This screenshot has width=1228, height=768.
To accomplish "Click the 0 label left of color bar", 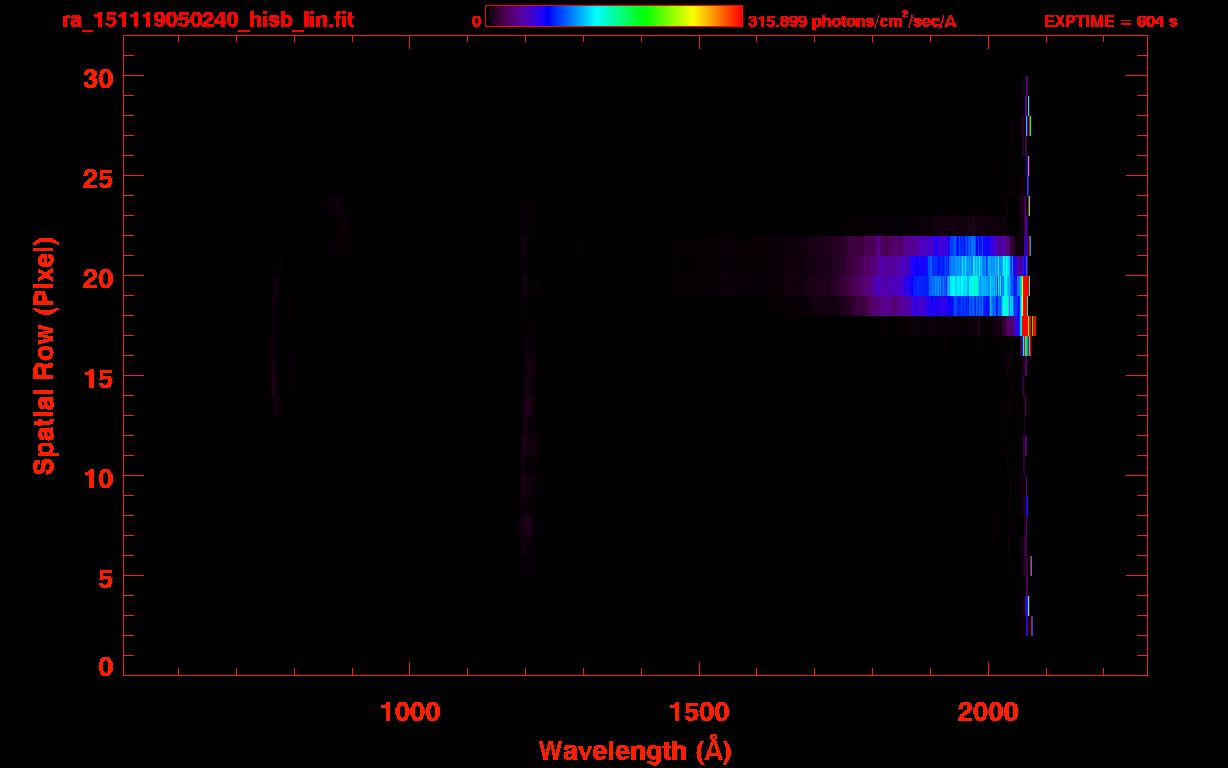I will coord(477,21).
